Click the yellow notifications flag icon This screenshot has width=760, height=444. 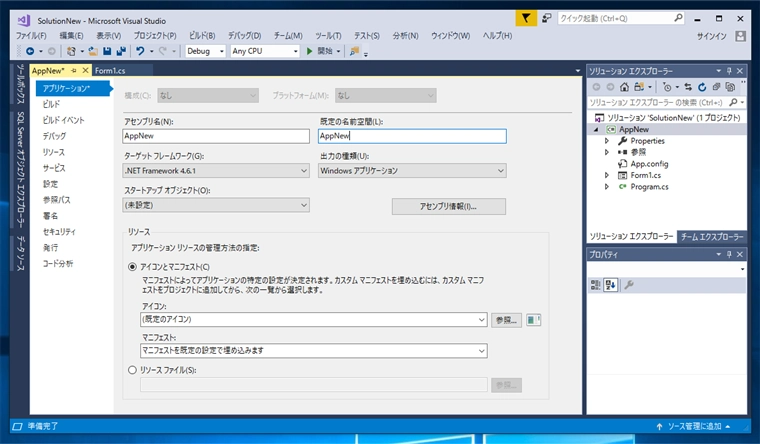click(526, 18)
